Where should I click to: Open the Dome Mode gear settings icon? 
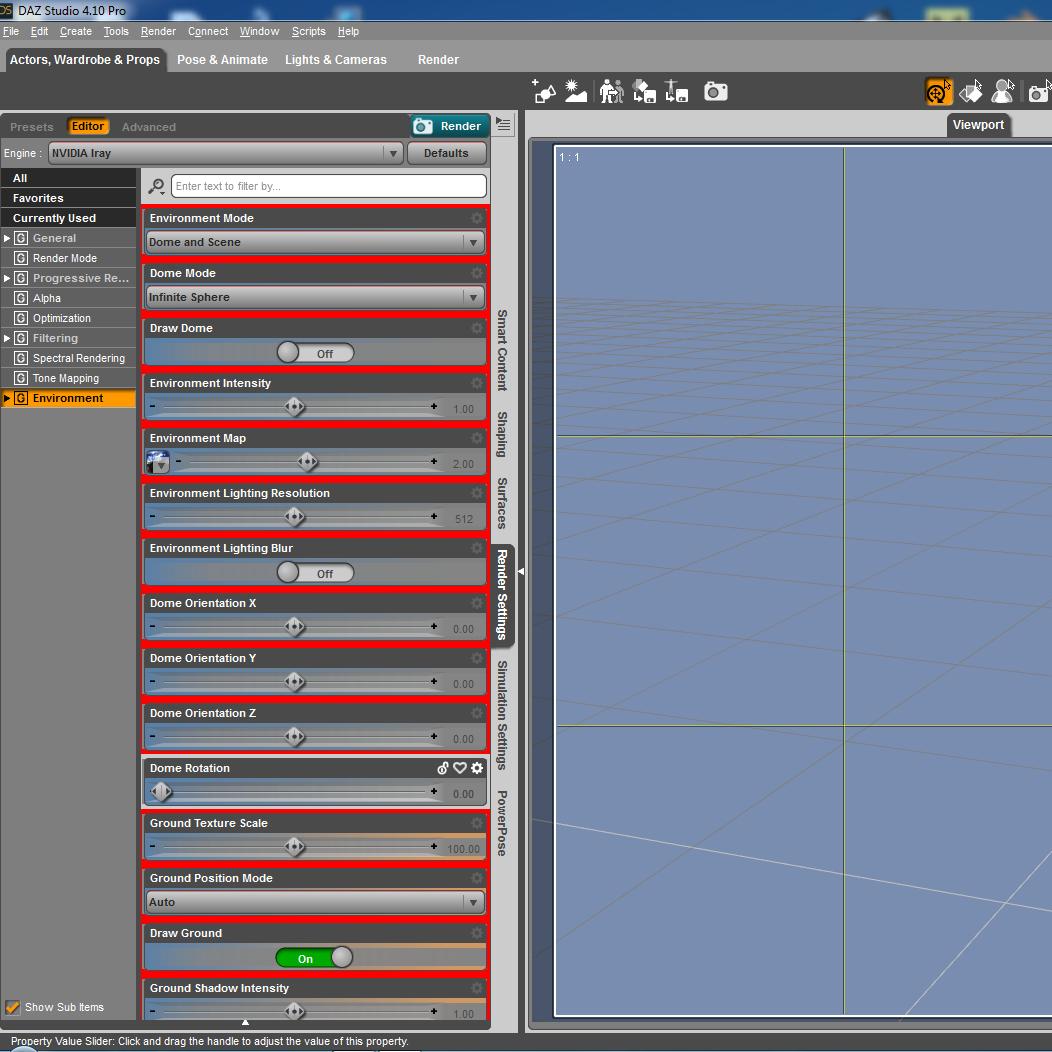tap(477, 273)
